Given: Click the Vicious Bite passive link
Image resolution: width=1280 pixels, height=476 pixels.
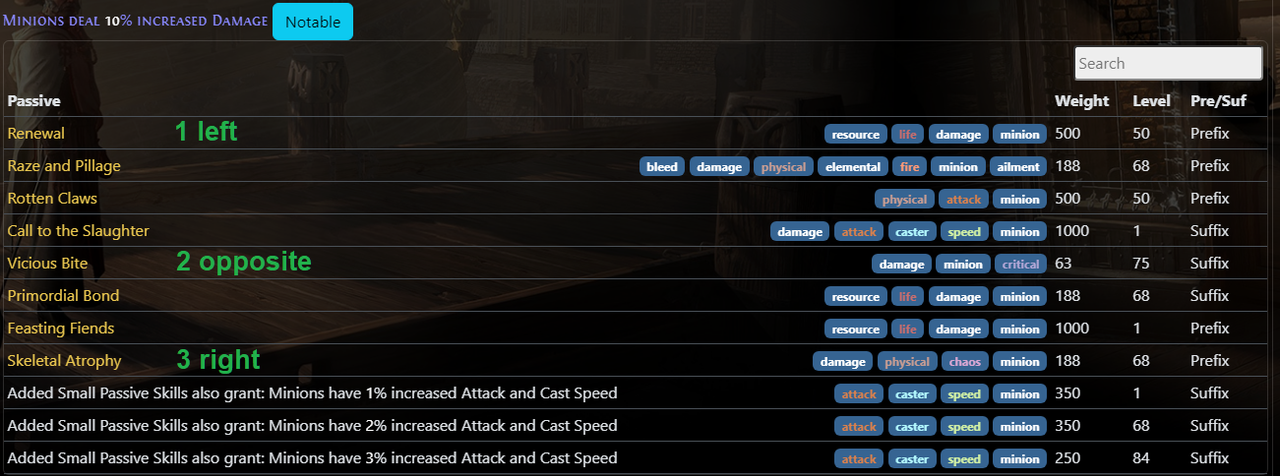Looking at the screenshot, I should coord(47,263).
